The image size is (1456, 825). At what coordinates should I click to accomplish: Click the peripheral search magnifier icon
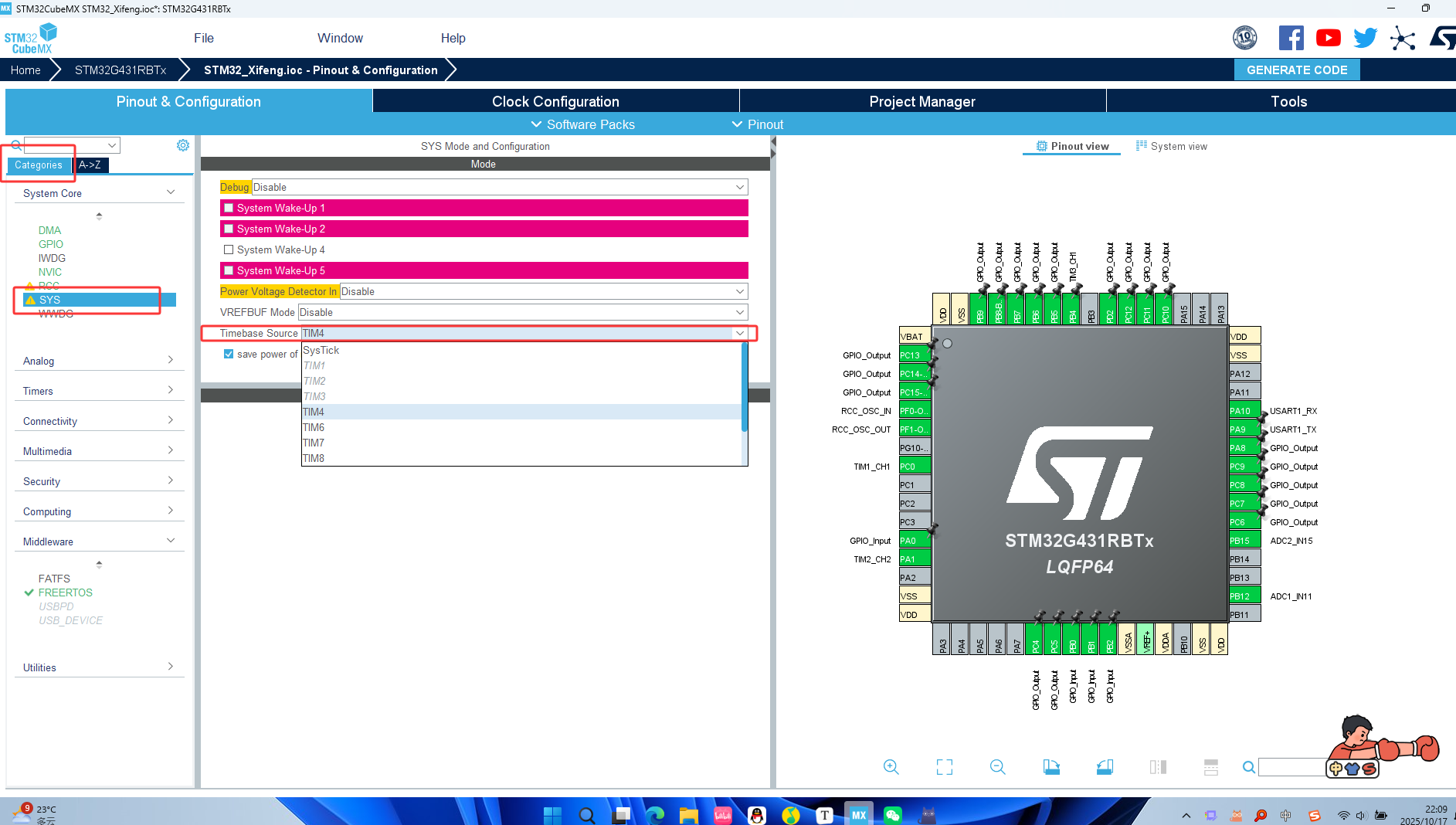[15, 145]
